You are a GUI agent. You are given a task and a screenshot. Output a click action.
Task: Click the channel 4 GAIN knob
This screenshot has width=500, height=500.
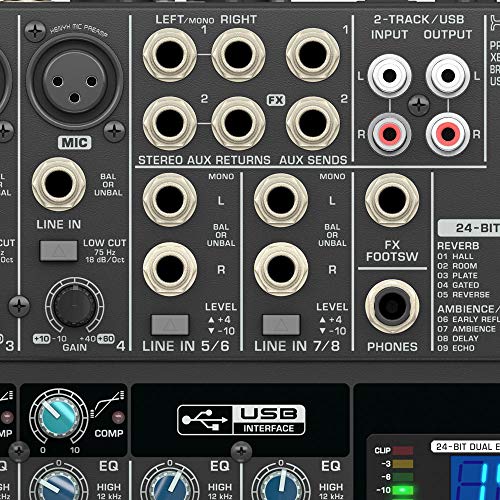coord(74,305)
